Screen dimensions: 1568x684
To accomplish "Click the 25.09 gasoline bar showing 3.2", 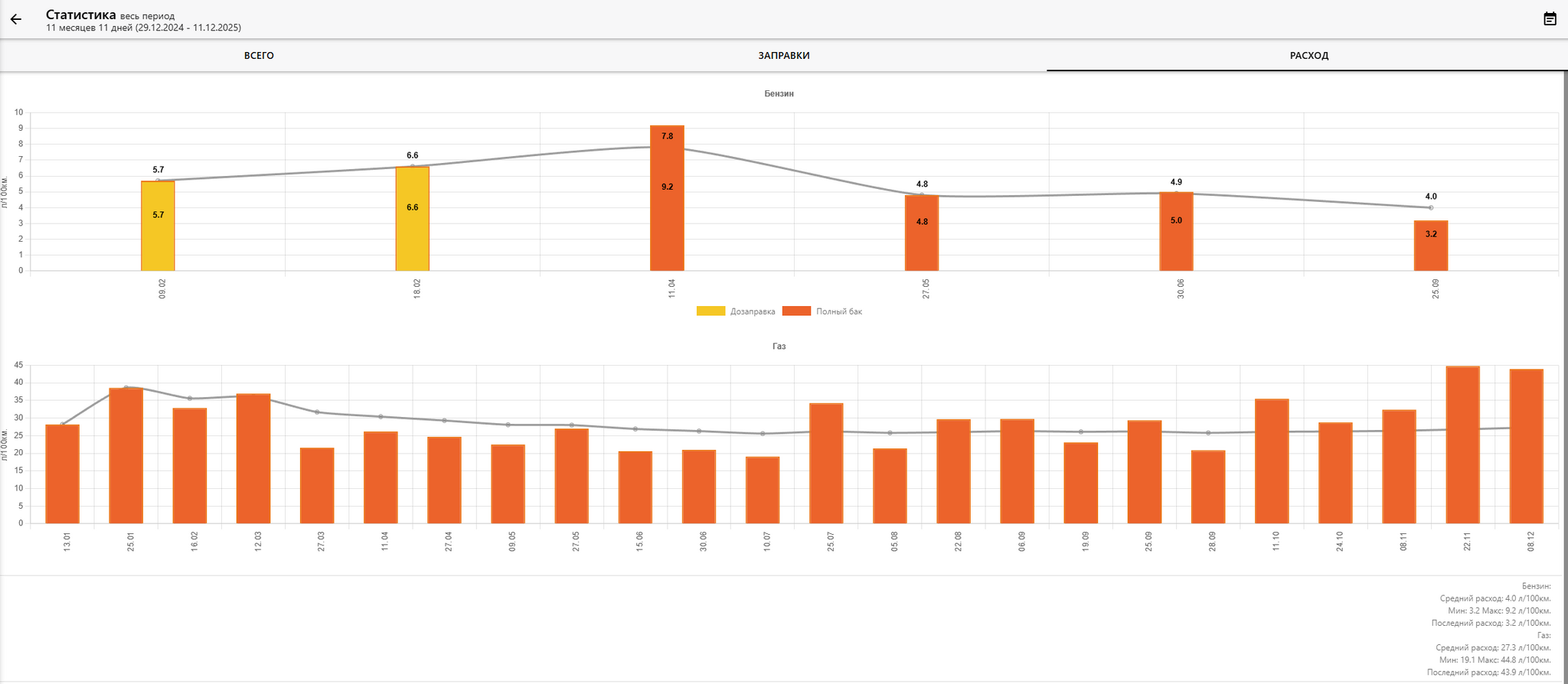I will 1431,246.
